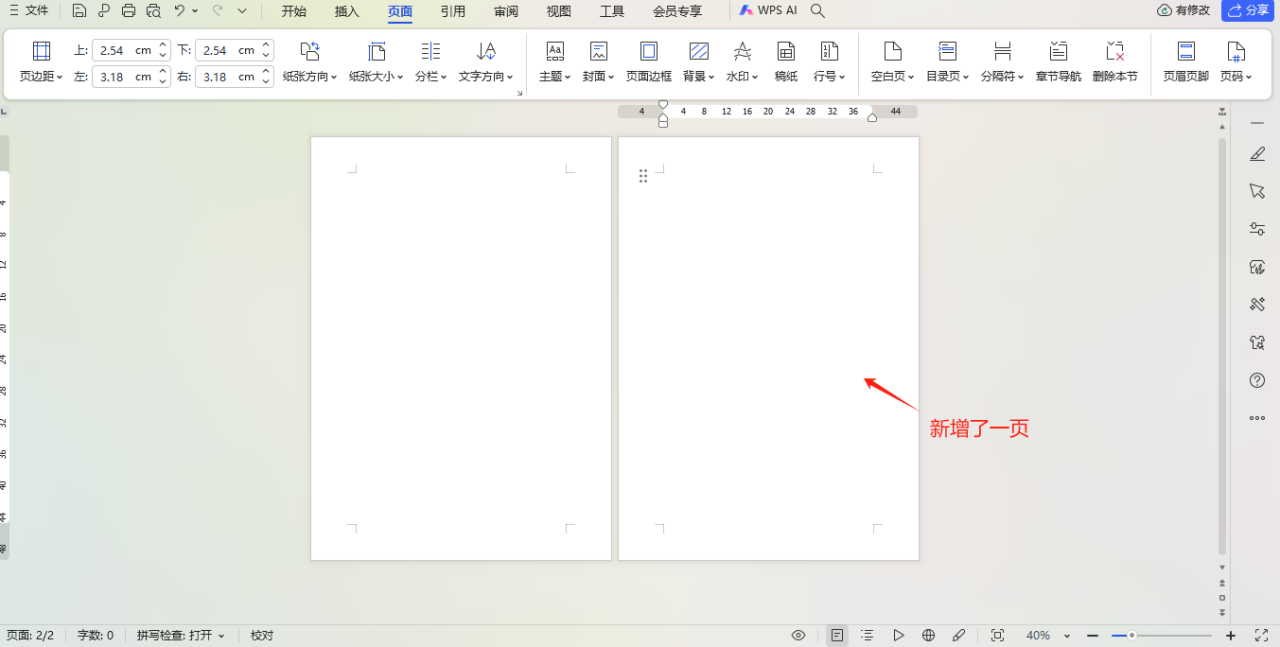
Task: Open the 页码 page number dropdown
Action: click(x=1236, y=62)
